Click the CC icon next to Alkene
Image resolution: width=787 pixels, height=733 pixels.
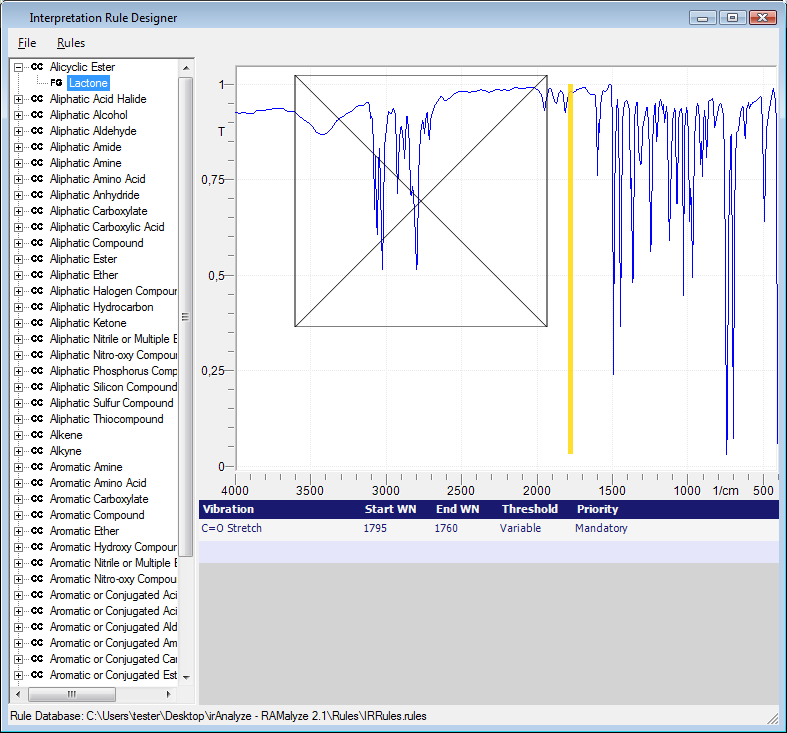[37, 435]
